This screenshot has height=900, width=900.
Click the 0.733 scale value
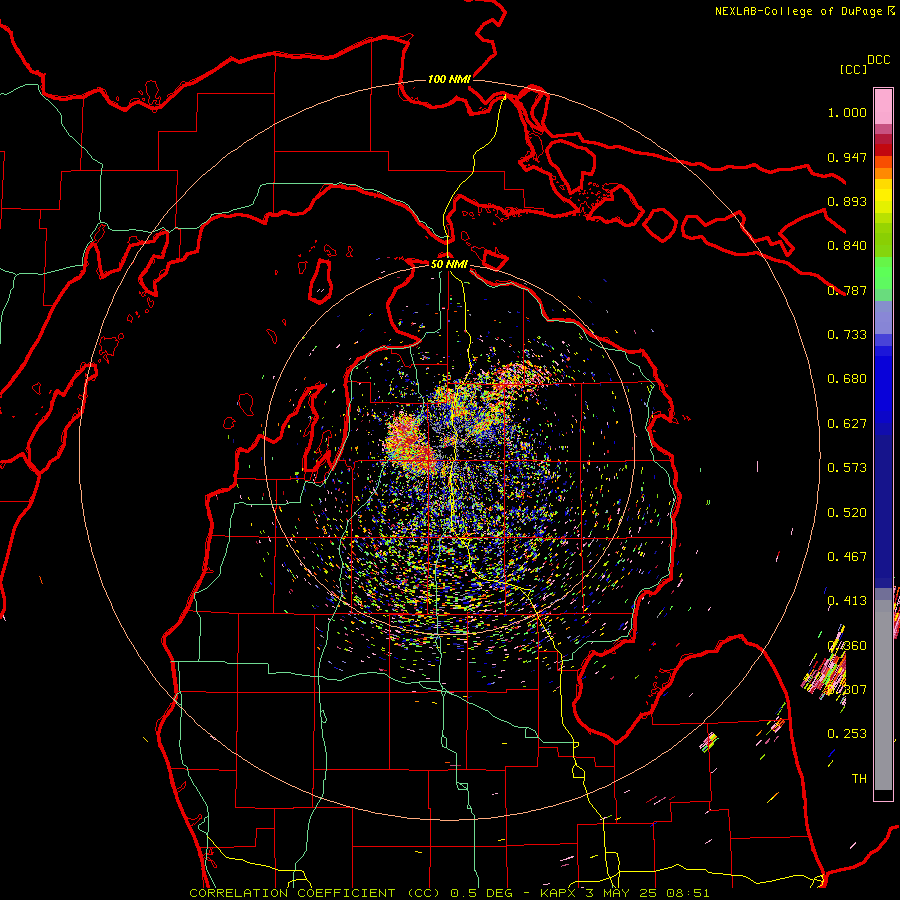(847, 335)
